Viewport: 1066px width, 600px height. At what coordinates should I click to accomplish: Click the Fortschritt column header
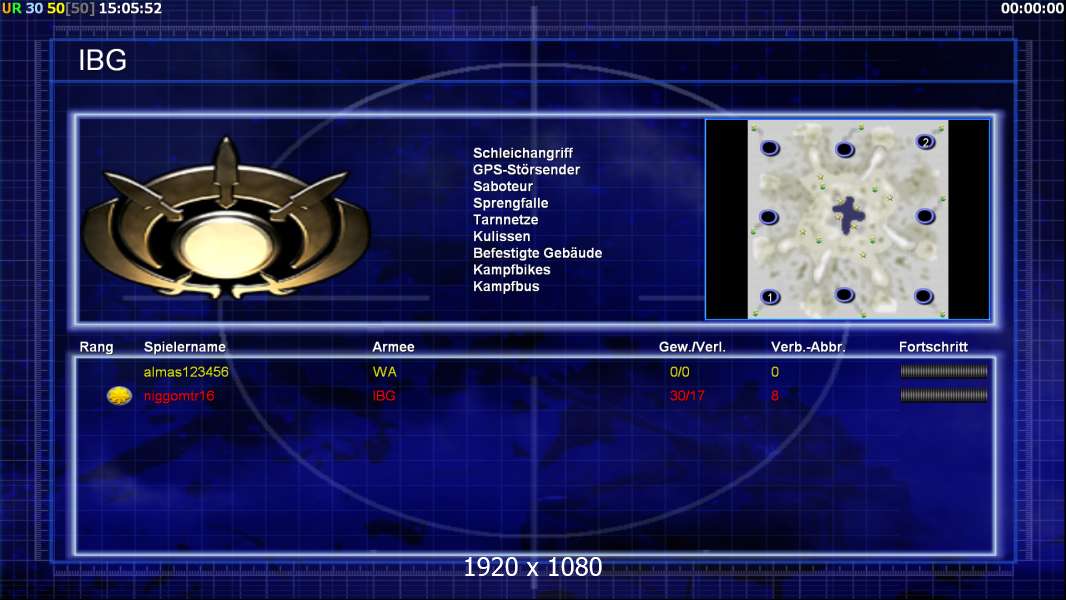(933, 347)
